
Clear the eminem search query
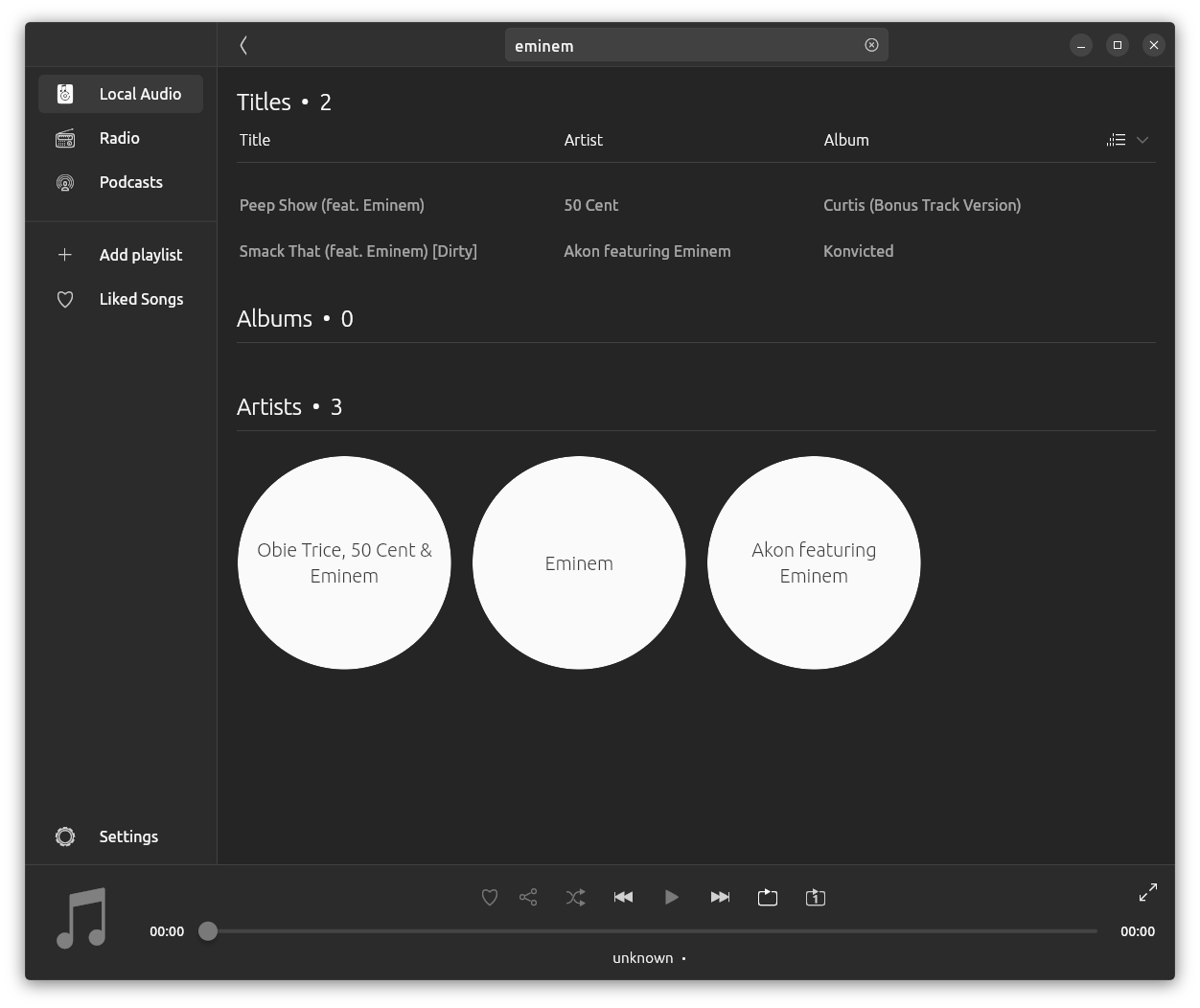[x=871, y=44]
